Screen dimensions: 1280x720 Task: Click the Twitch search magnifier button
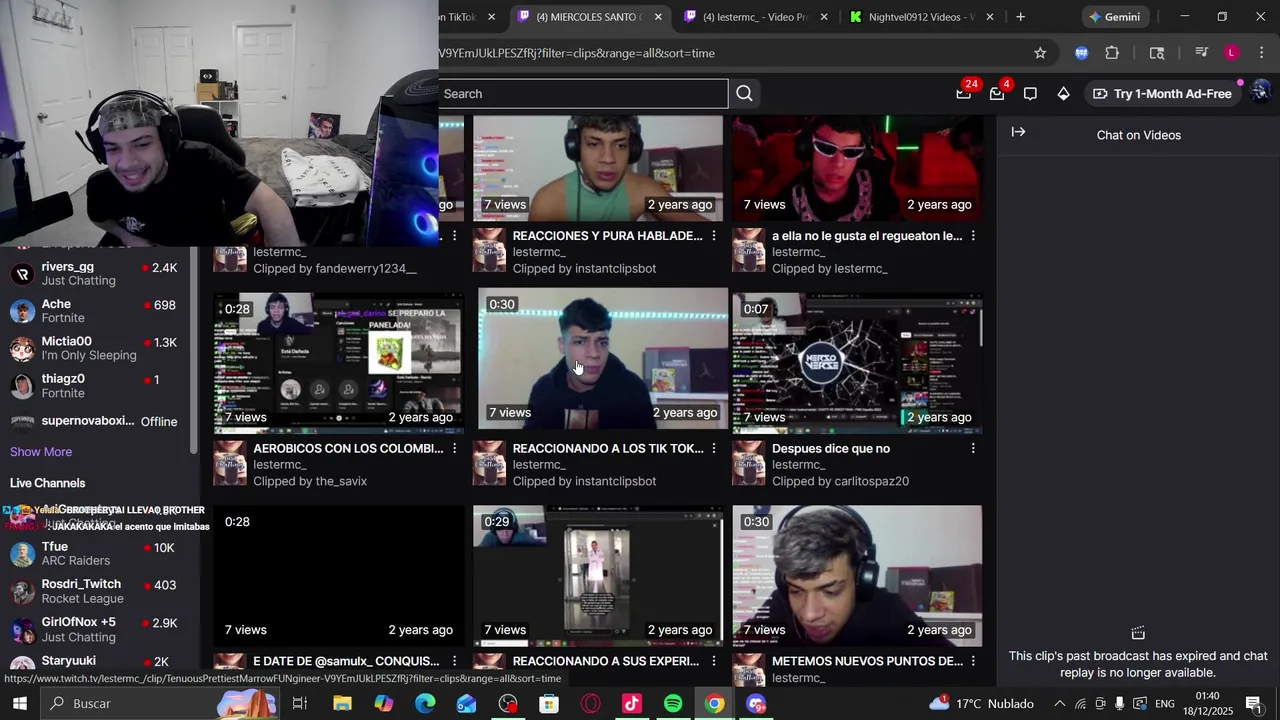point(744,94)
